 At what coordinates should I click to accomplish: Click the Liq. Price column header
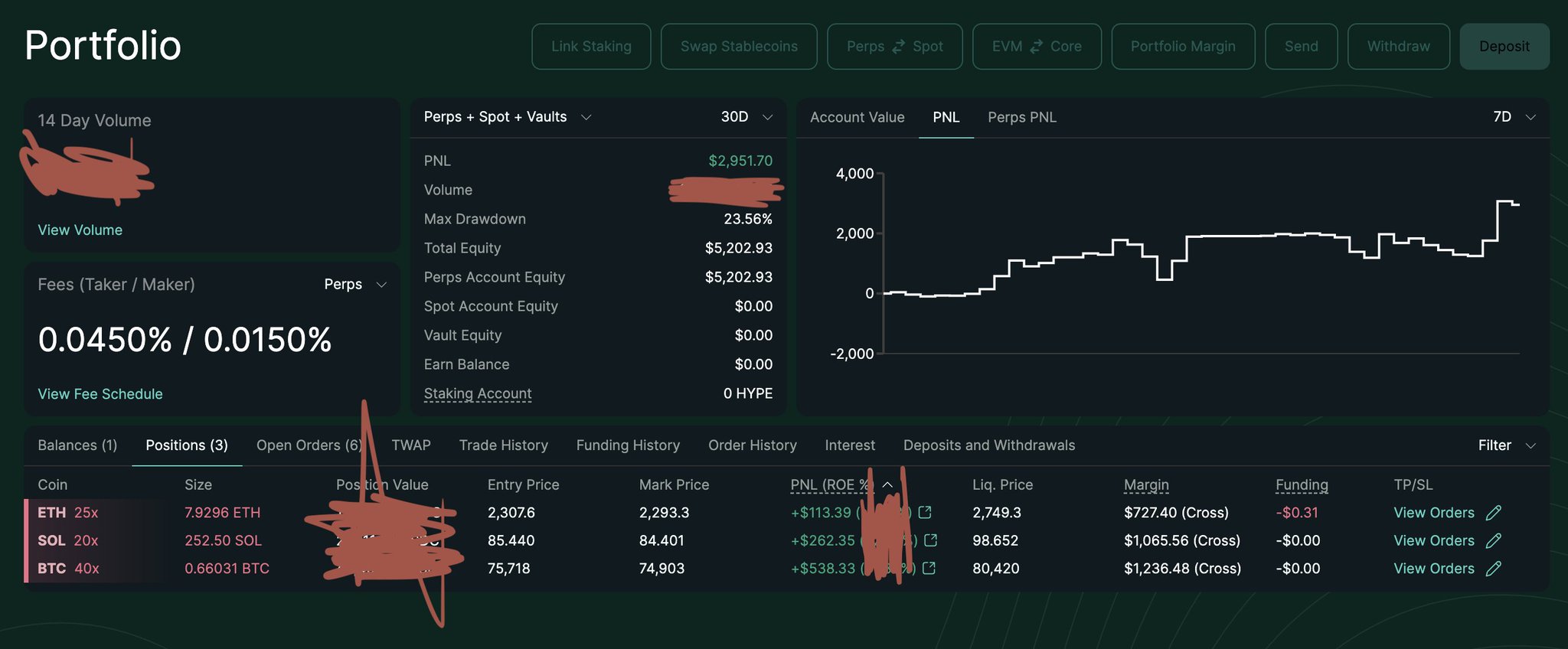(1003, 485)
